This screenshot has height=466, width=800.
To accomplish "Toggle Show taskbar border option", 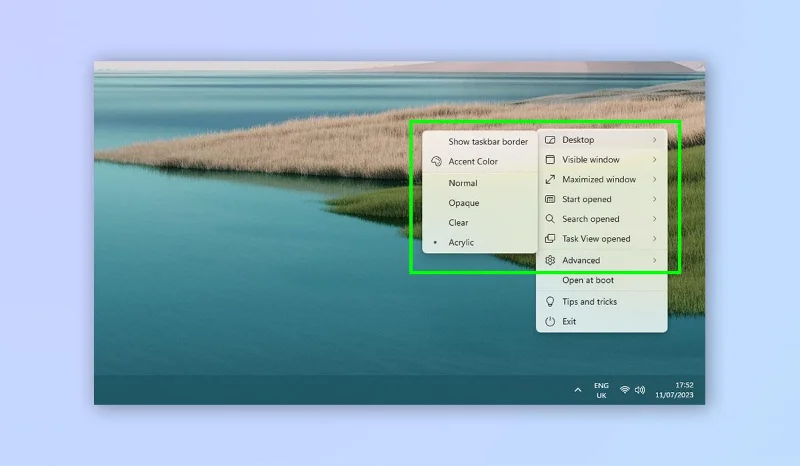I will [x=480, y=142].
